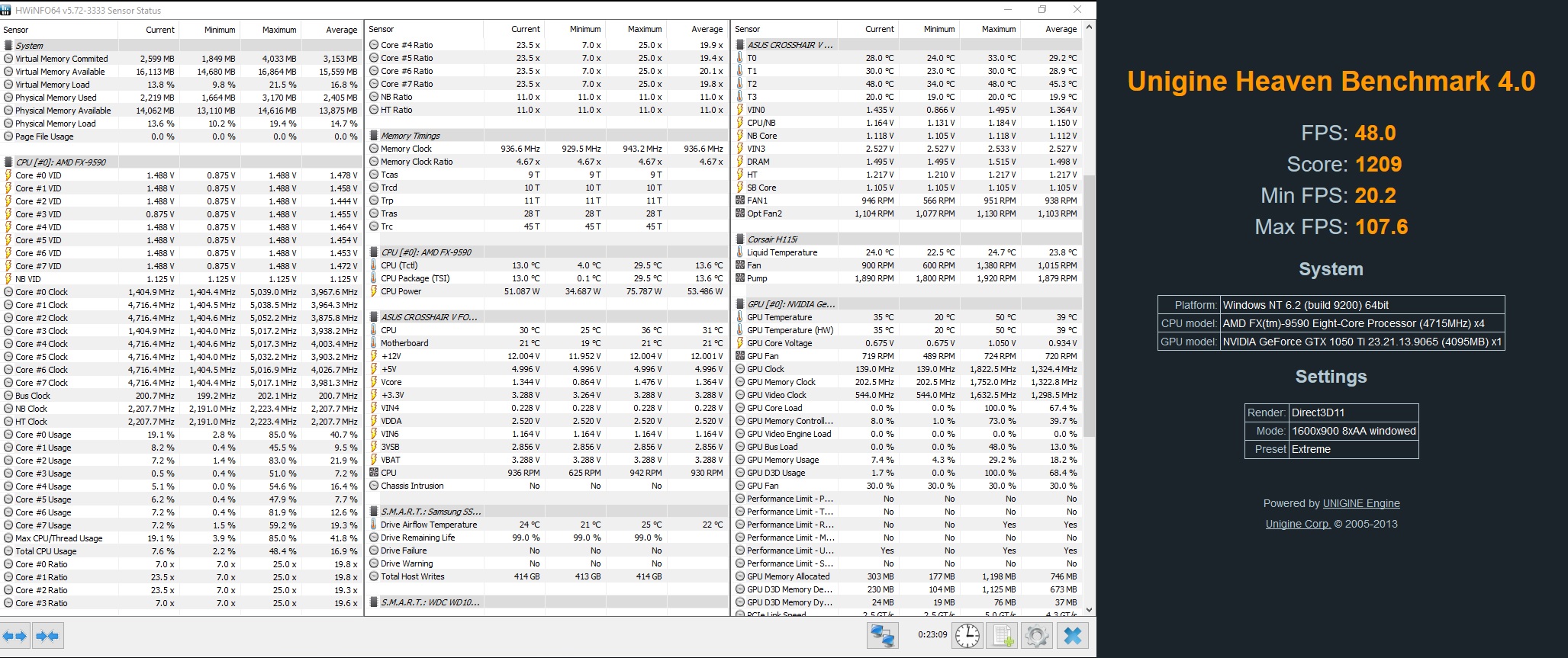1568x658 pixels.
Task: Select the Physical Memory Used row
Action: pyautogui.click(x=181, y=98)
